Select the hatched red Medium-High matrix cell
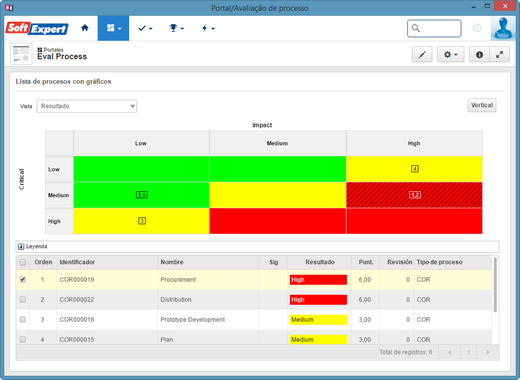The image size is (520, 380). (414, 195)
